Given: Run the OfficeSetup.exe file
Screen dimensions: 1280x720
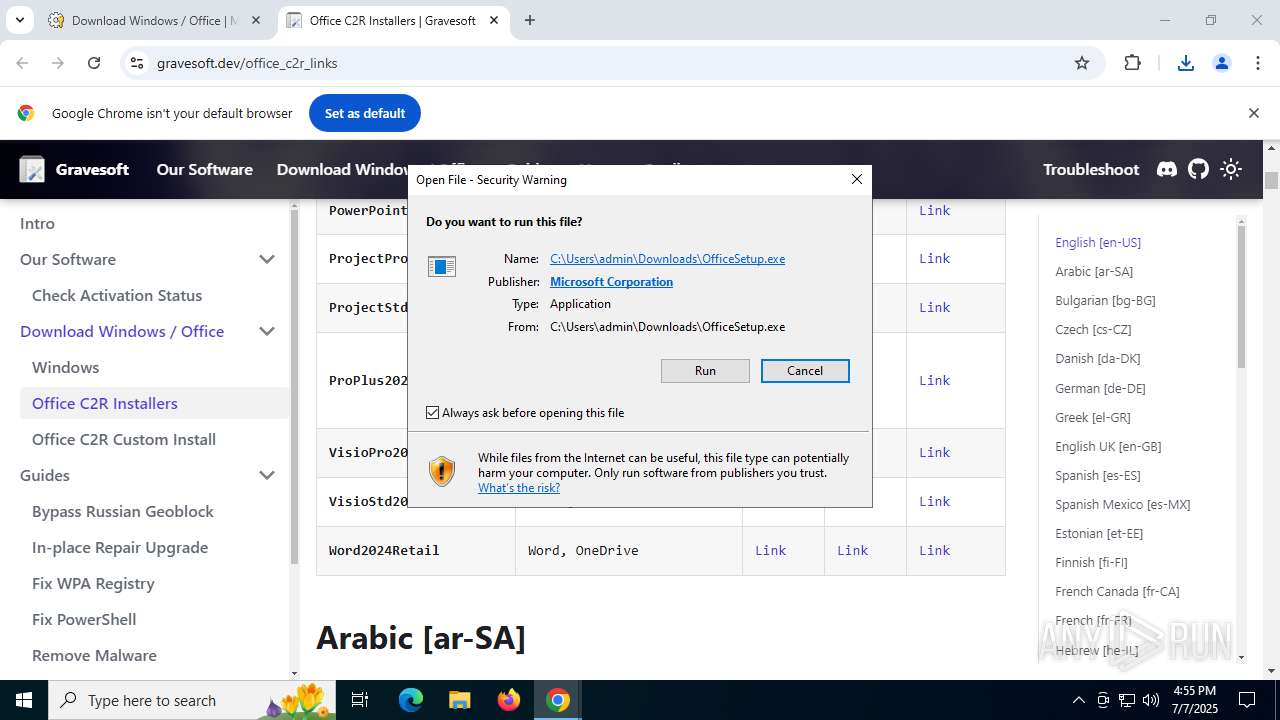Looking at the screenshot, I should click(x=705, y=370).
